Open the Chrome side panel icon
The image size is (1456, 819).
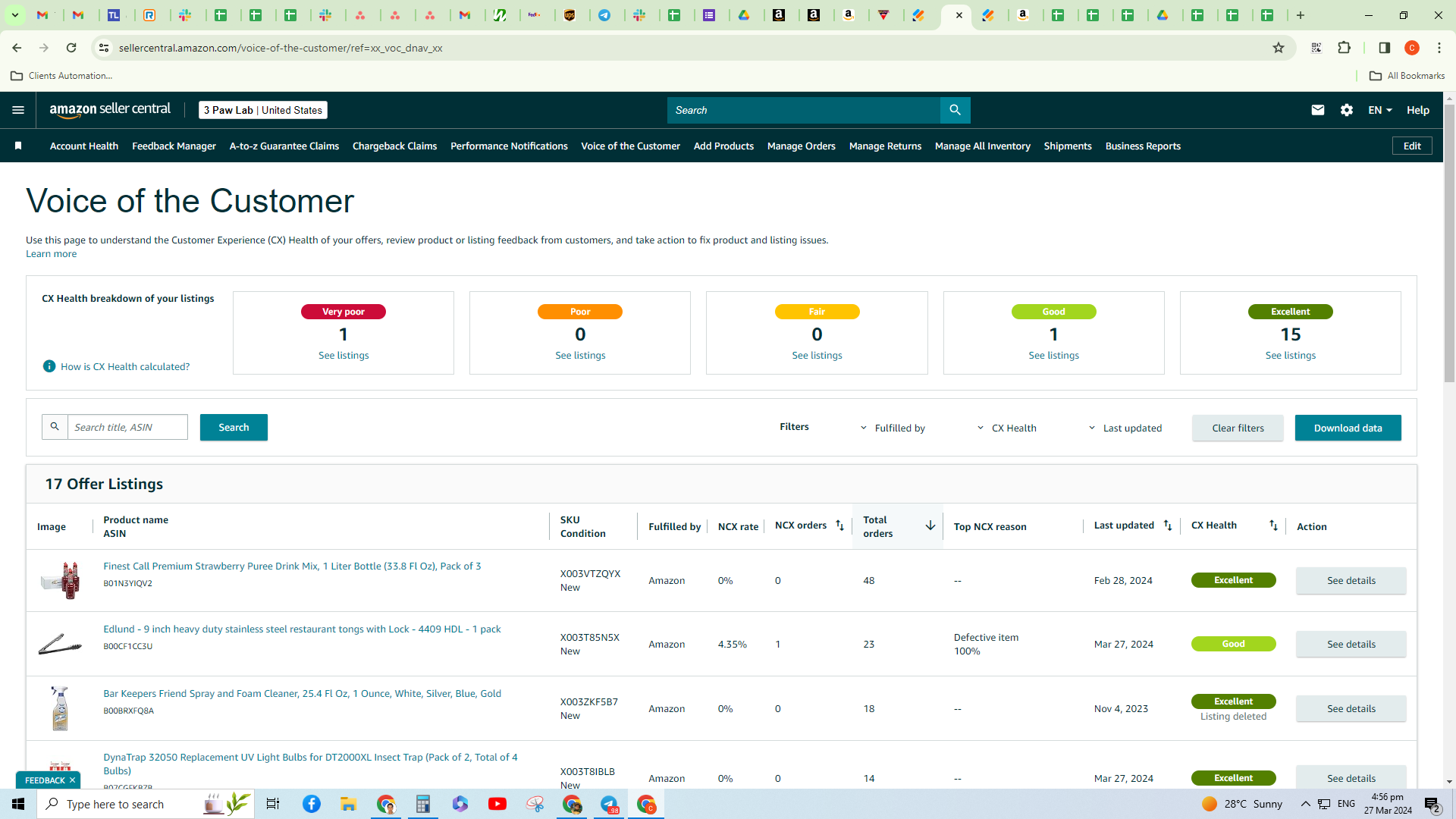[x=1385, y=48]
